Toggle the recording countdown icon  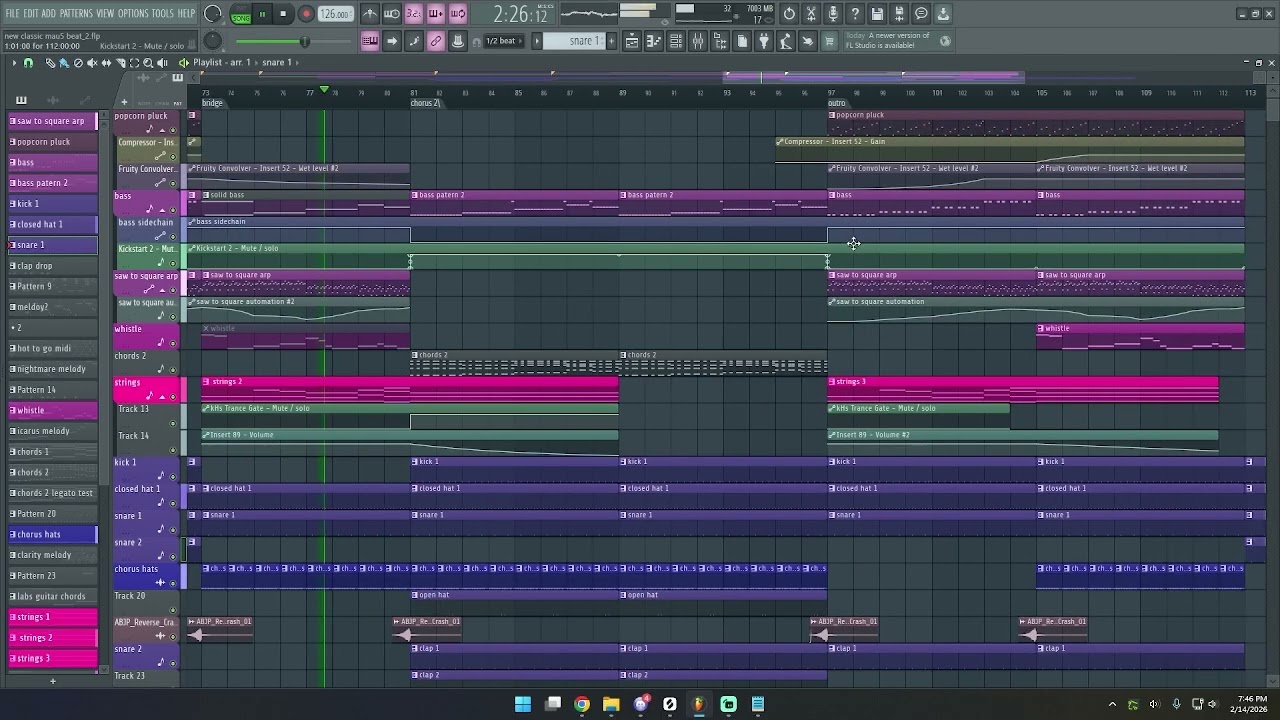pyautogui.click(x=414, y=14)
